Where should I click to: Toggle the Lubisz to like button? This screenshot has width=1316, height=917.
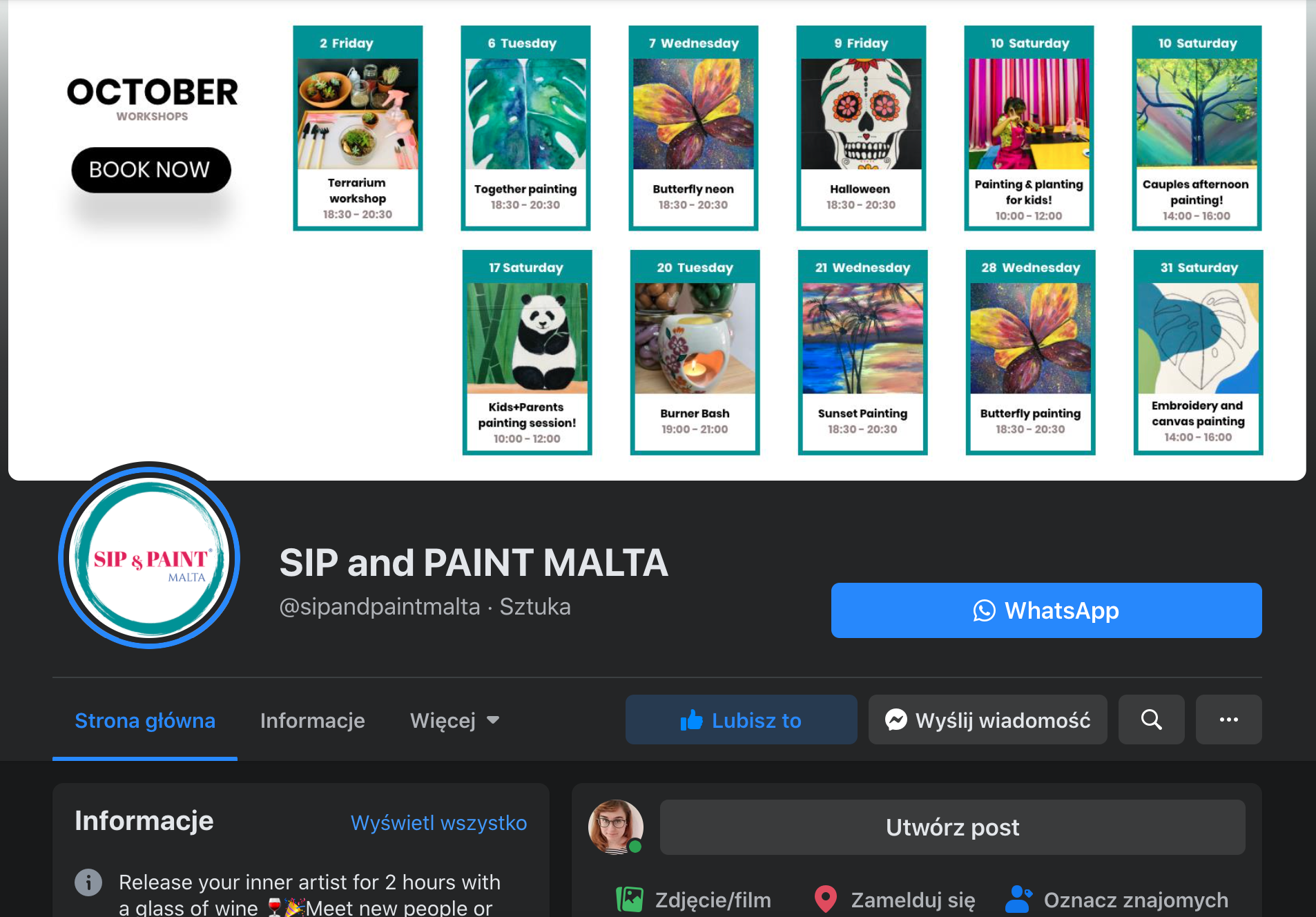[741, 720]
